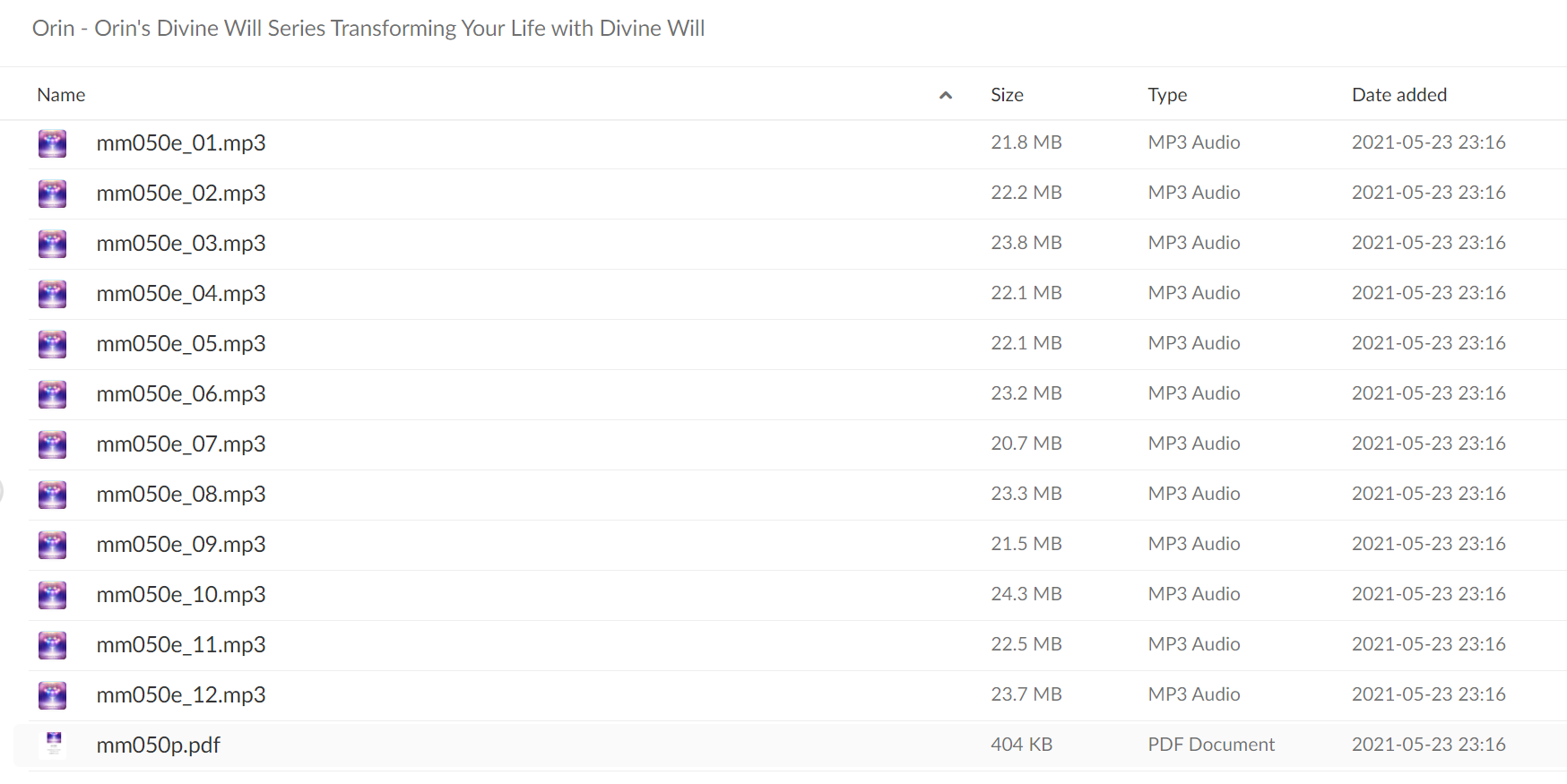Open the mm050p.pdf file name
The height and width of the screenshot is (784, 1567).
158,745
